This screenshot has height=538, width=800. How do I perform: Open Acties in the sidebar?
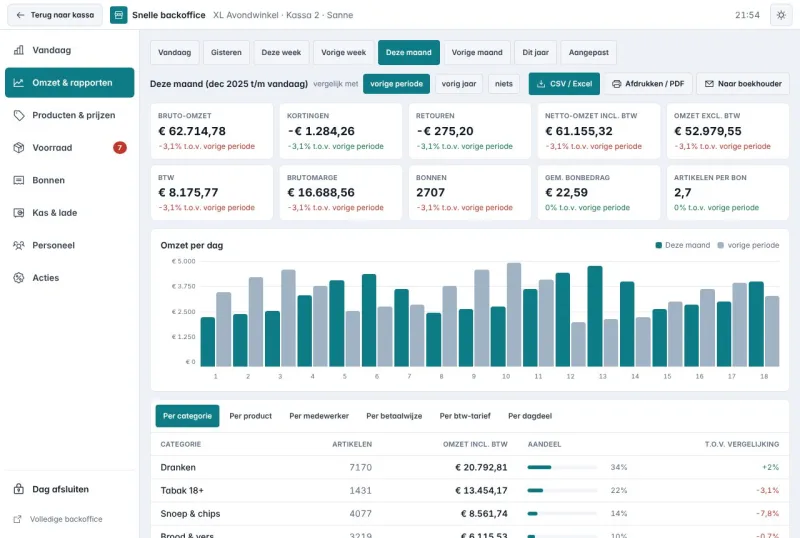coord(69,278)
